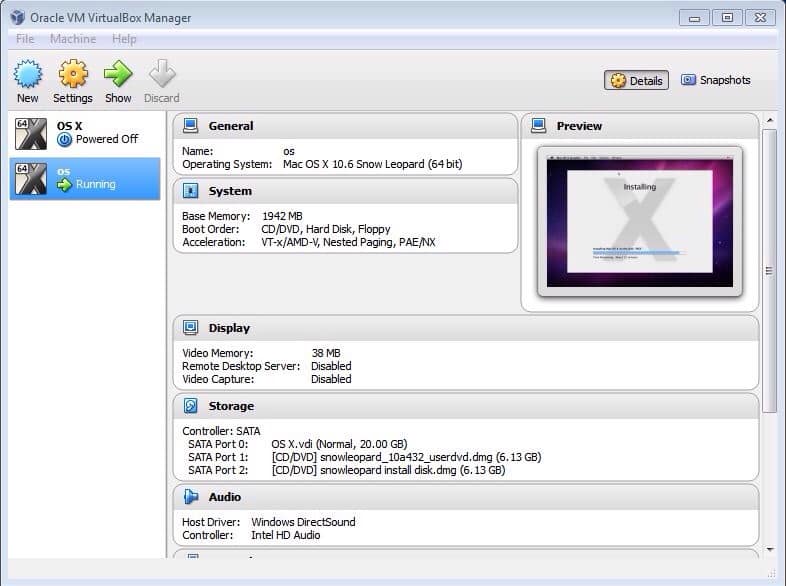
Task: Click the Details gear icon
Action: pyautogui.click(x=618, y=80)
